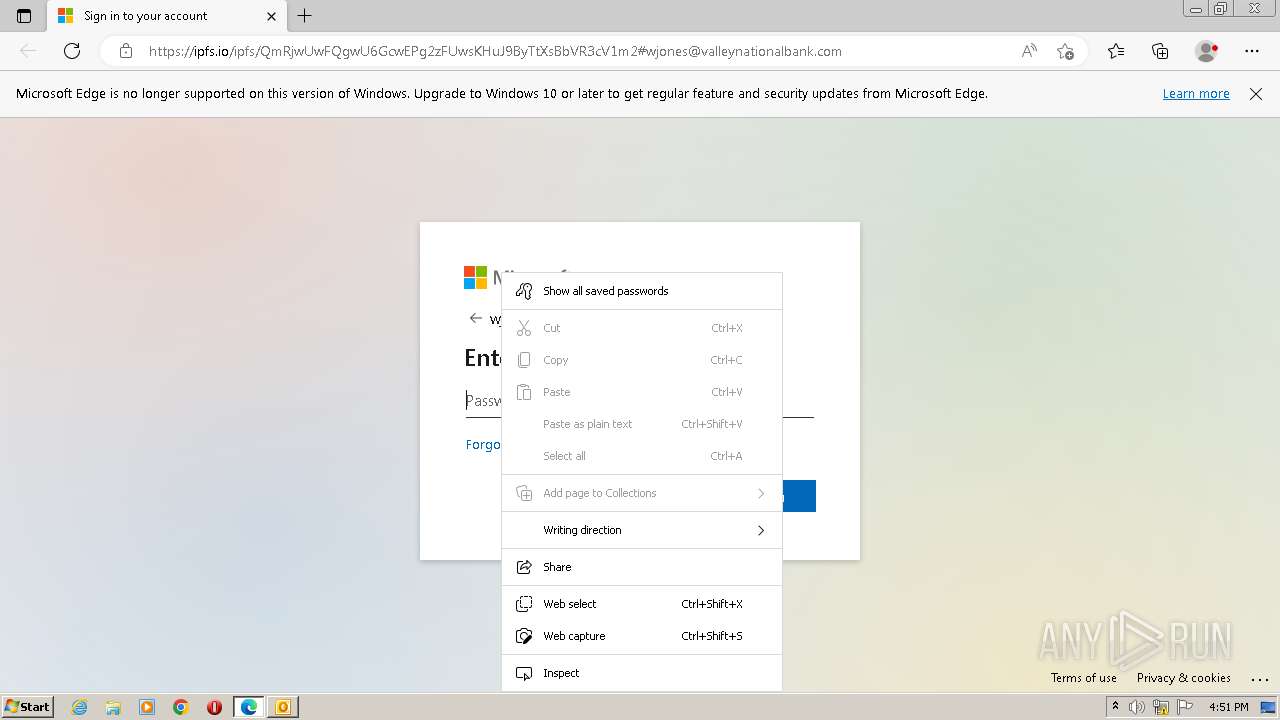Click the Read aloud icon
Image resolution: width=1280 pixels, height=720 pixels.
[1029, 51]
